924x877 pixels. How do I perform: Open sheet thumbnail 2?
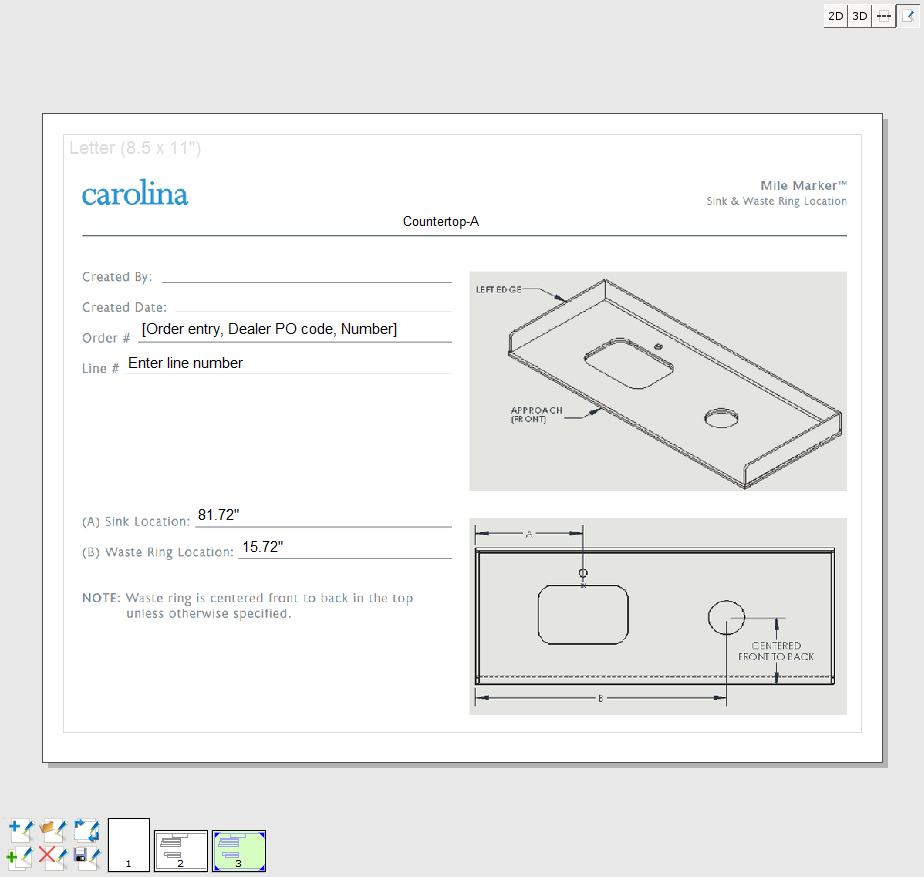(181, 850)
